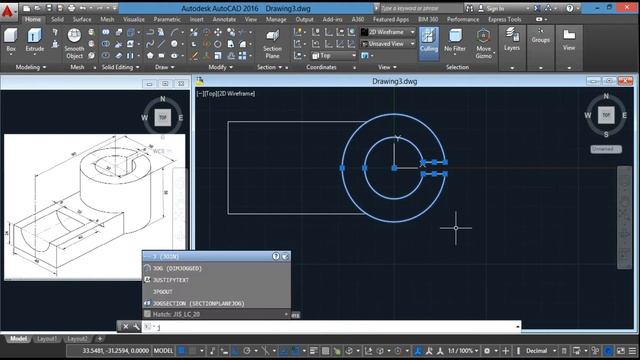Screen dimensions: 640x360
Task: Click the No Filter selection icon
Action: click(455, 40)
